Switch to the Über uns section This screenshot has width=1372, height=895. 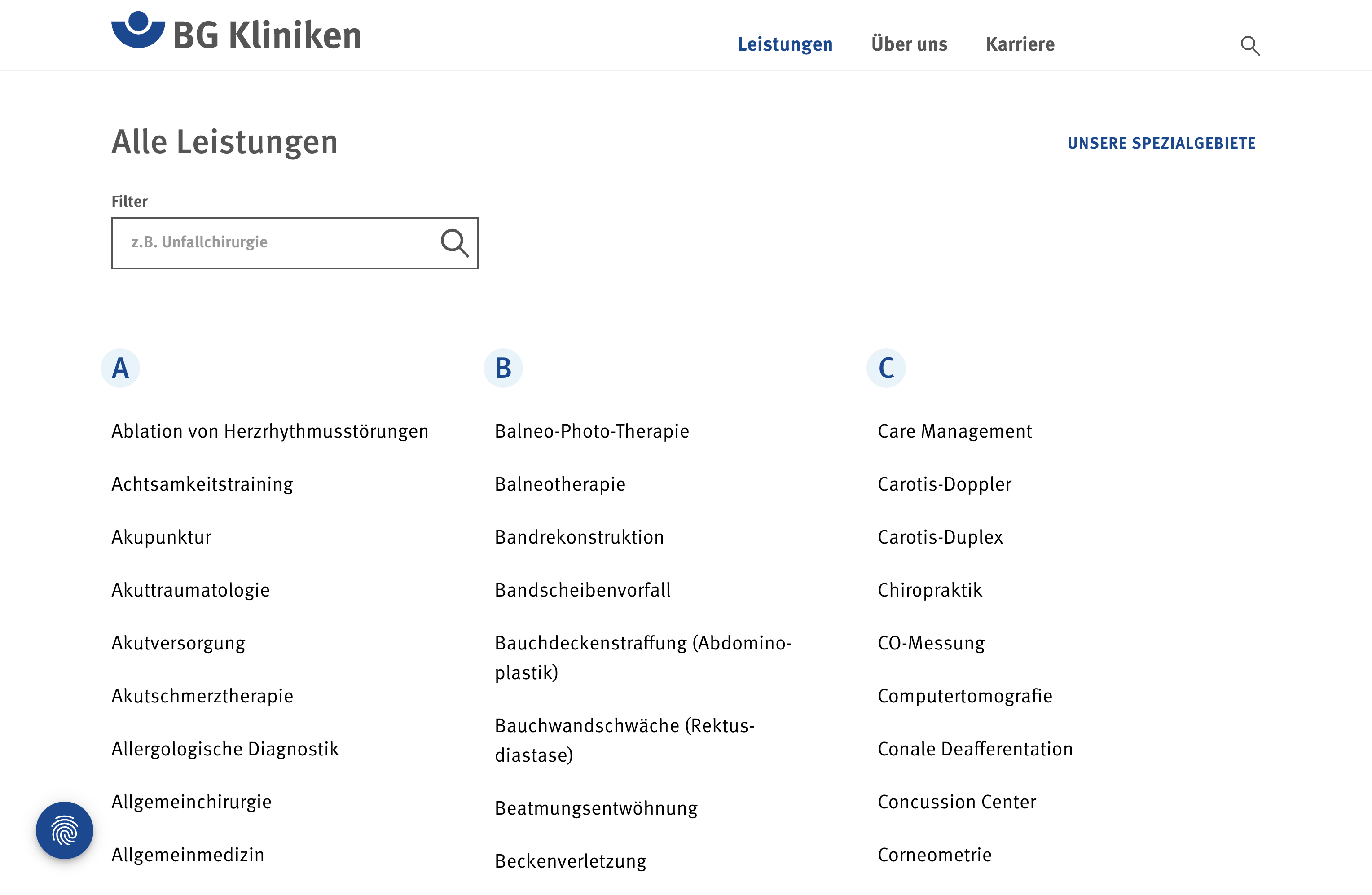pos(909,44)
